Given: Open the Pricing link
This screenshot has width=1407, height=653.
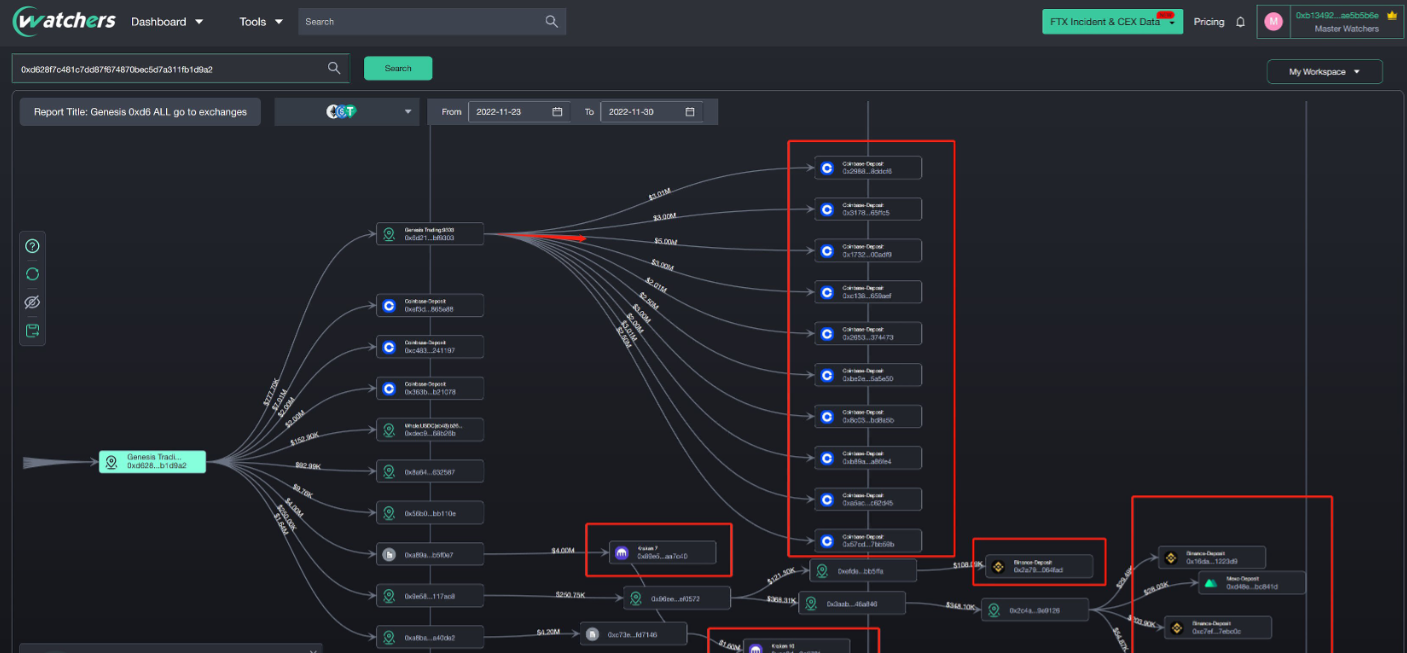Looking at the screenshot, I should pyautogui.click(x=1208, y=22).
